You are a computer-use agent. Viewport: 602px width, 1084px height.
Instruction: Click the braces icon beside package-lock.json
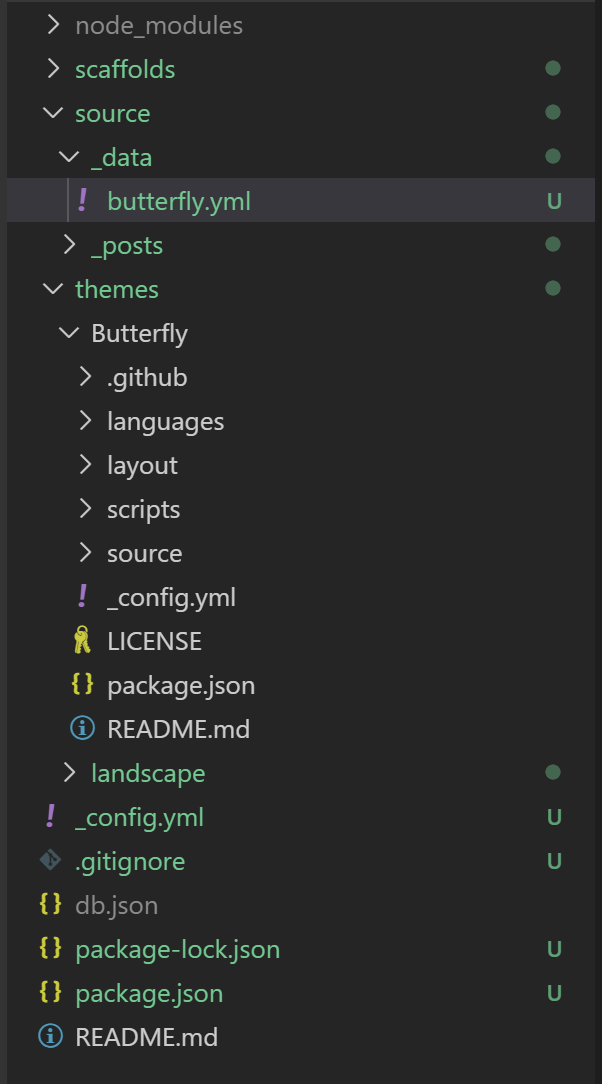50,949
